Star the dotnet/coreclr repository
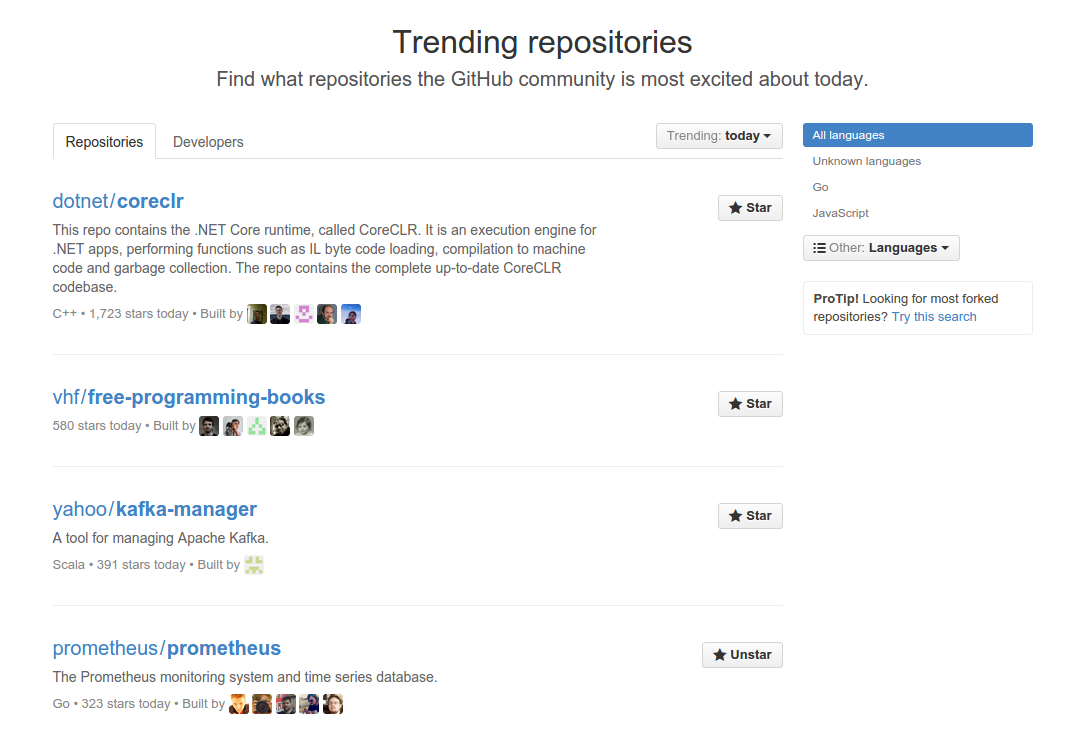 750,208
